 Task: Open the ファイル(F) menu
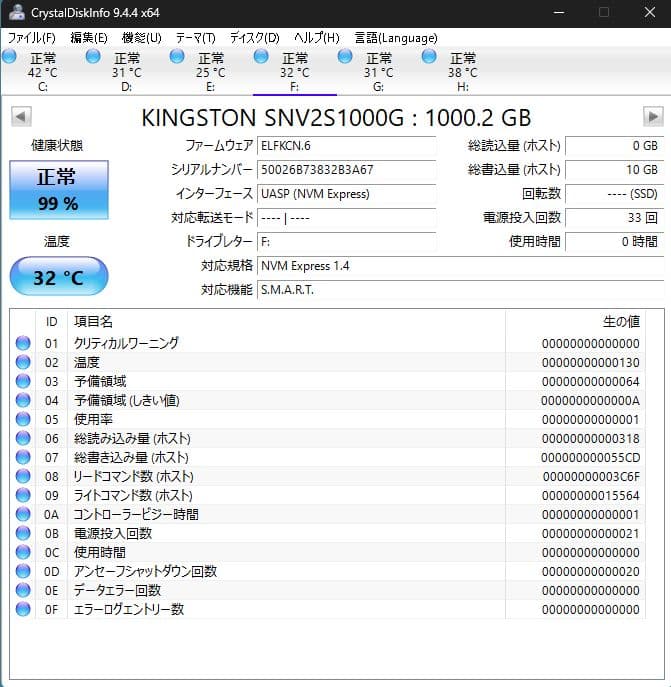[31, 38]
